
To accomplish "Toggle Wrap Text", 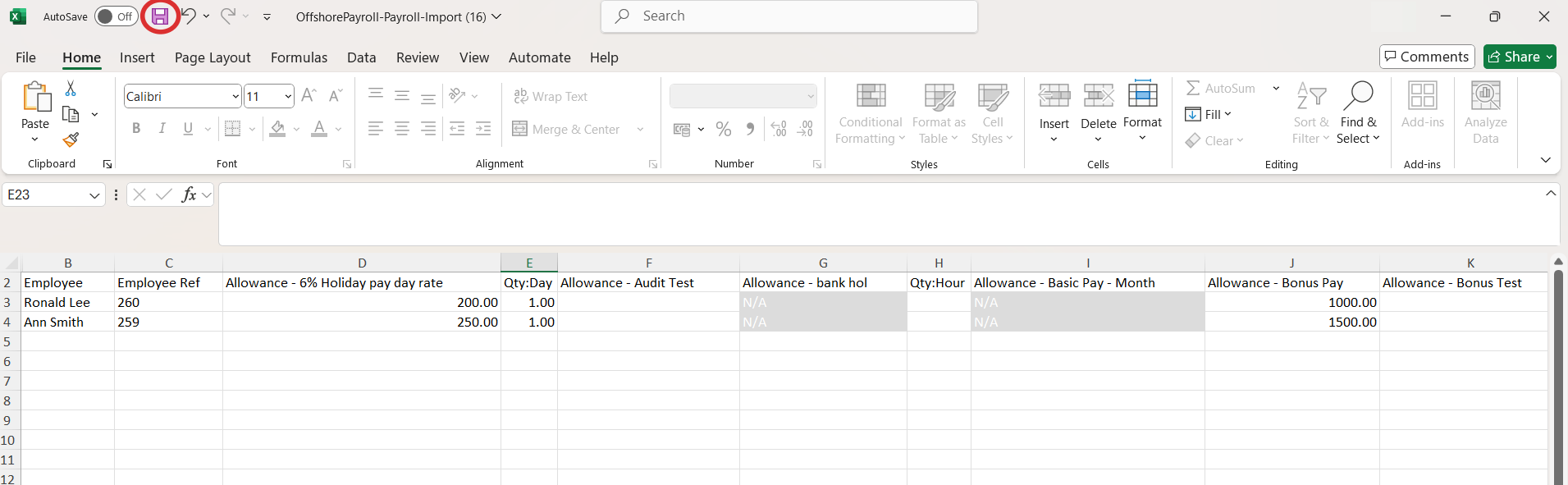I will coord(551,96).
